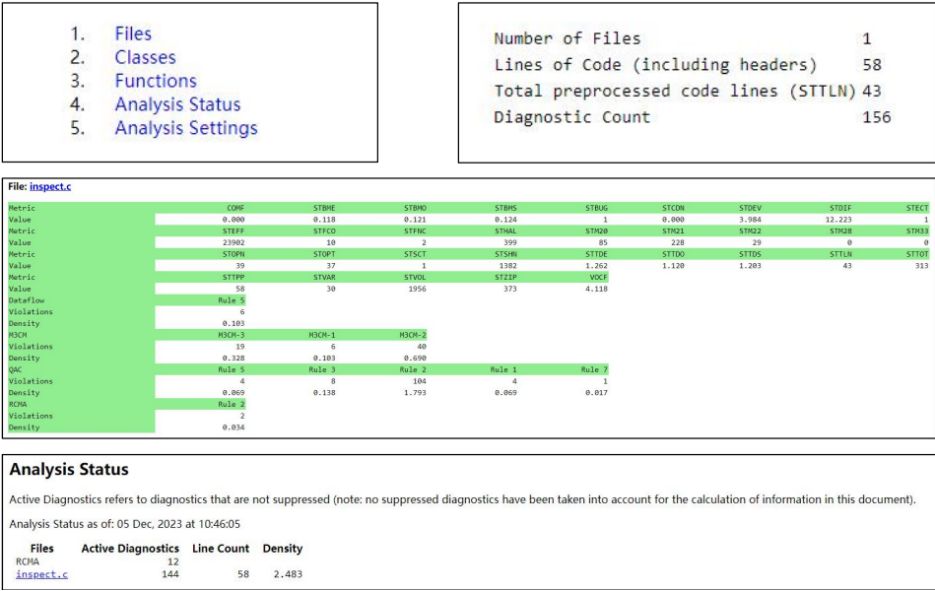Open the Analysis Status contents link

177,105
